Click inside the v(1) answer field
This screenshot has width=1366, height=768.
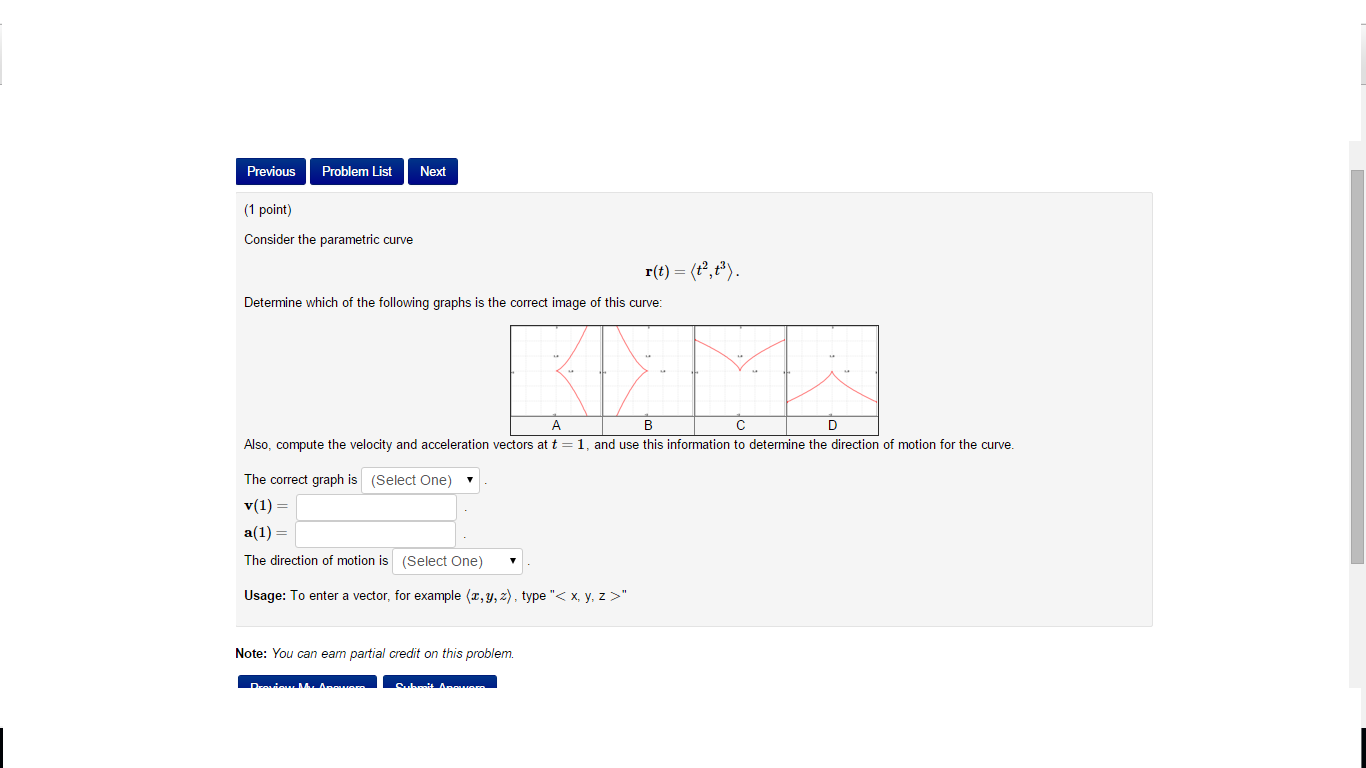pyautogui.click(x=376, y=507)
